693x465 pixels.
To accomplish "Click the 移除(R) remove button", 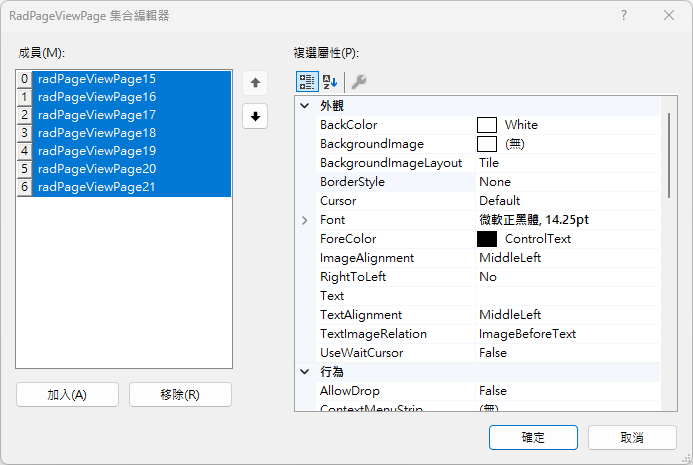I will pyautogui.click(x=180, y=394).
